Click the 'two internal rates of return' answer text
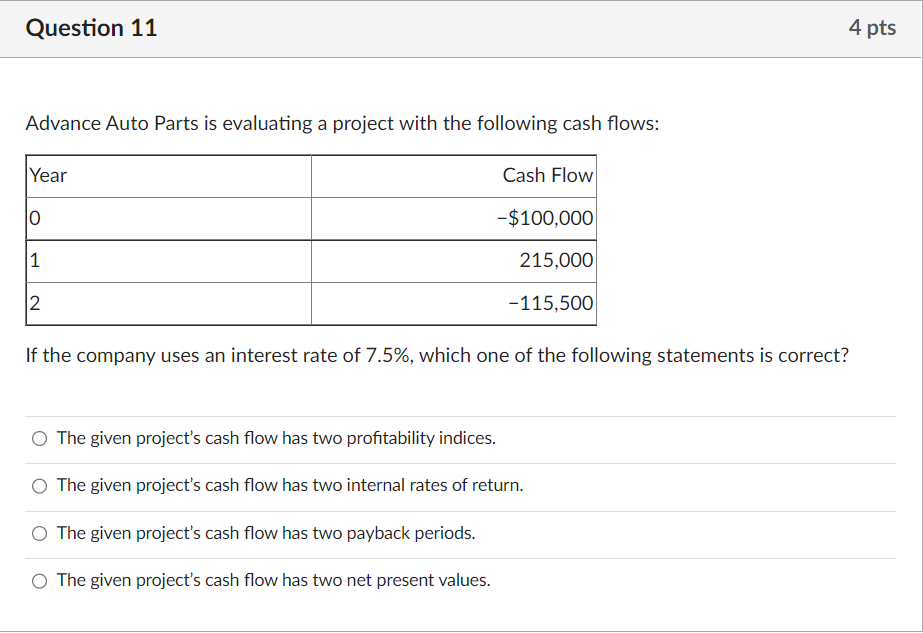 point(290,485)
